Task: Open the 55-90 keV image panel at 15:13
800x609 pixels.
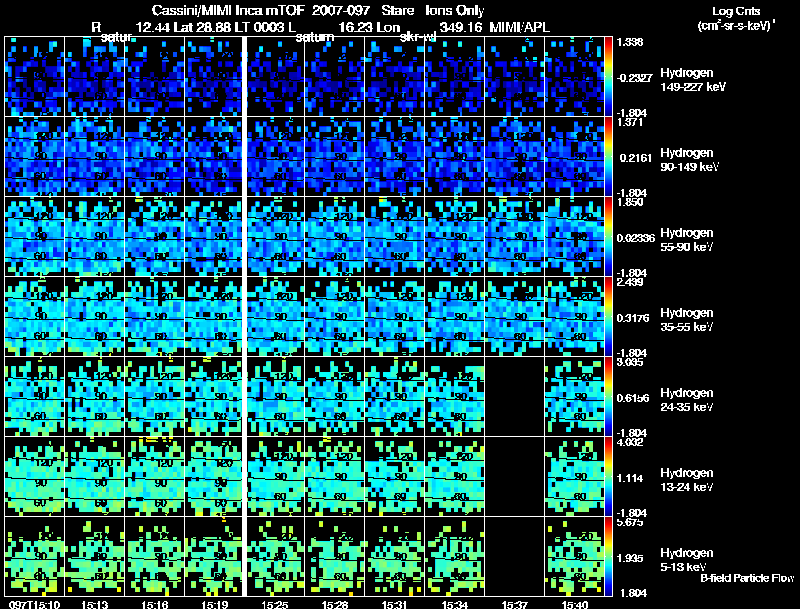Action: [x=94, y=237]
